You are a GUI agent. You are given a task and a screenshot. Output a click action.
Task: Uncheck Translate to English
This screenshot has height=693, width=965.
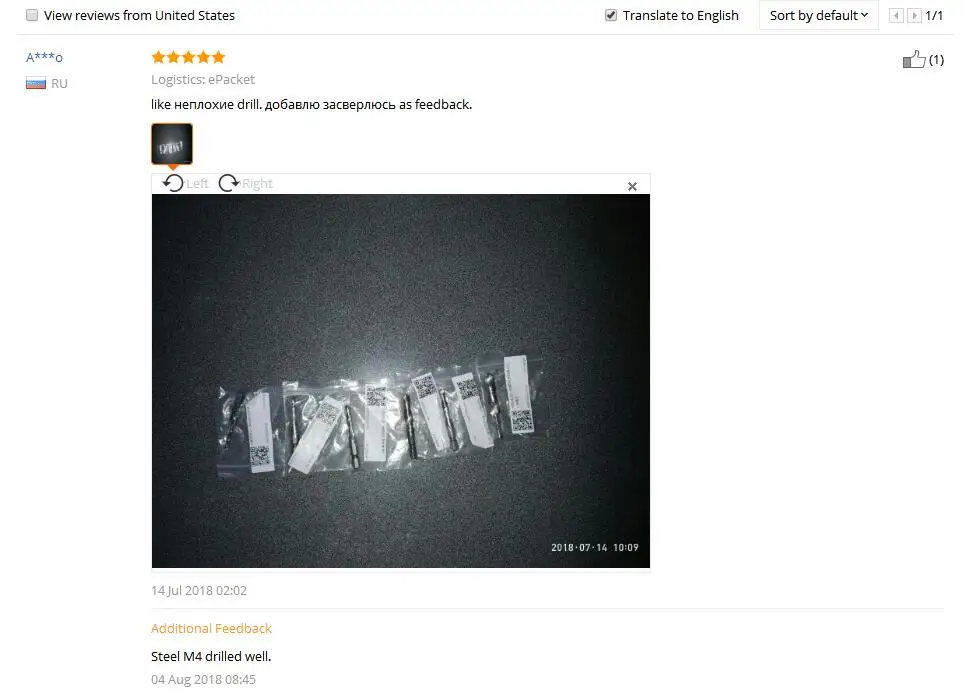point(611,15)
